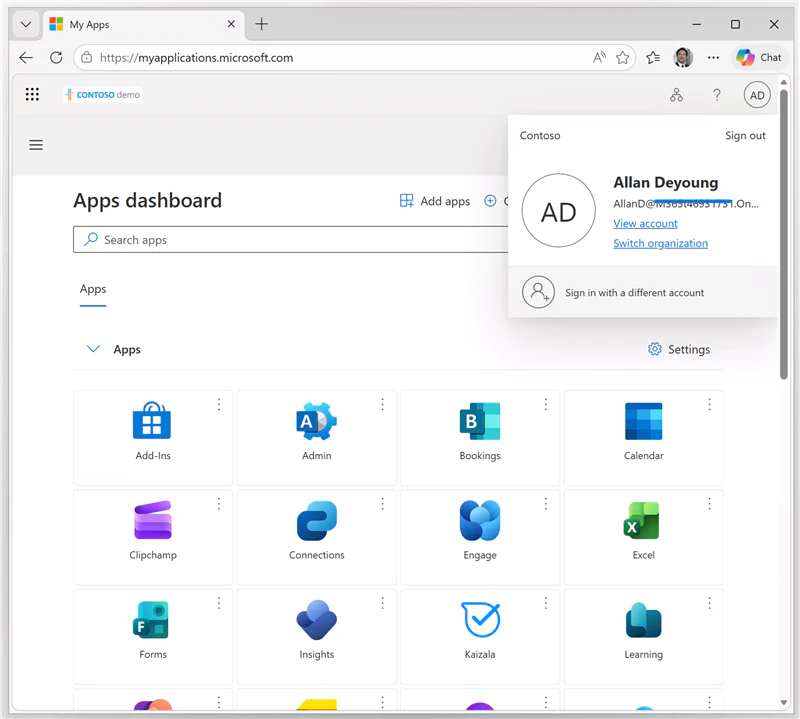
Task: Open the View account link
Action: (645, 224)
